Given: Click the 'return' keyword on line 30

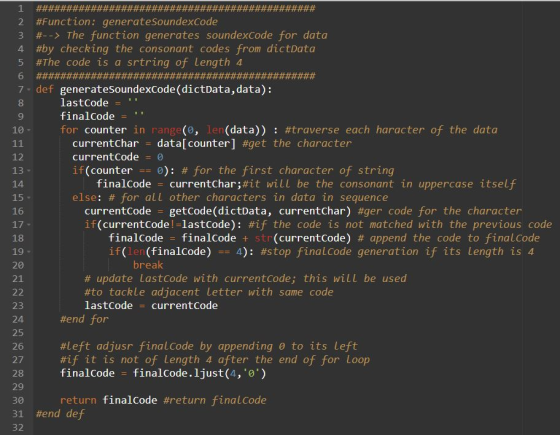Looking at the screenshot, I should pos(78,401).
